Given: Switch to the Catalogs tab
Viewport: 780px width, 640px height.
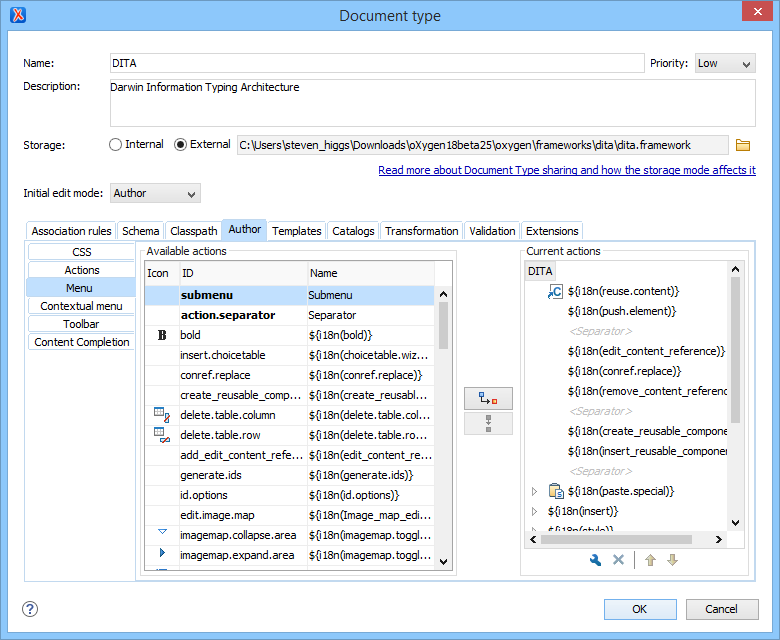Looking at the screenshot, I should click(x=353, y=231).
